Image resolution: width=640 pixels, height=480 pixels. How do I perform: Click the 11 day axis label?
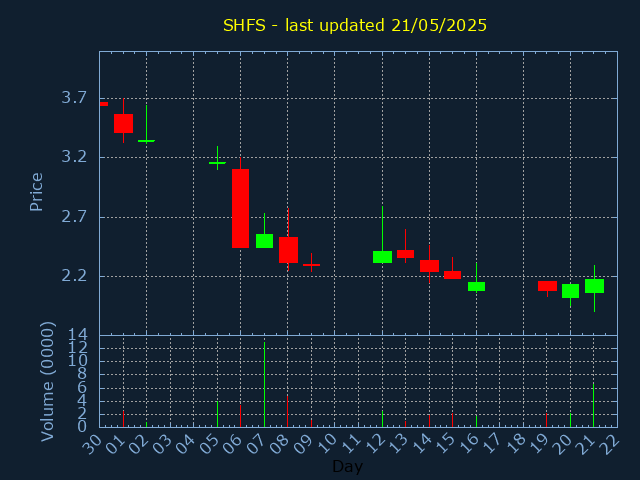click(351, 444)
